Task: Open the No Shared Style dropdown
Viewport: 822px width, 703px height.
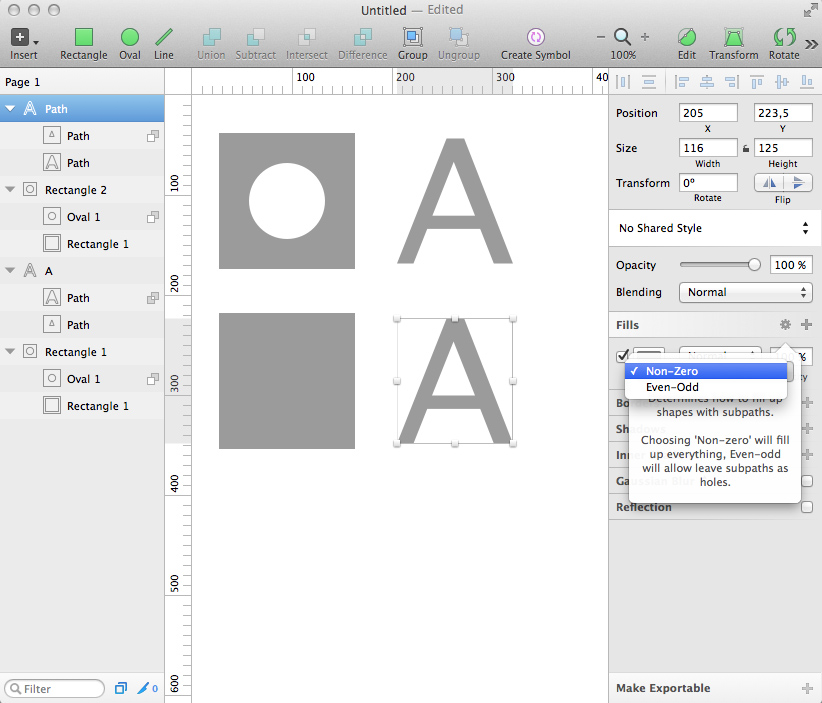Action: (713, 228)
